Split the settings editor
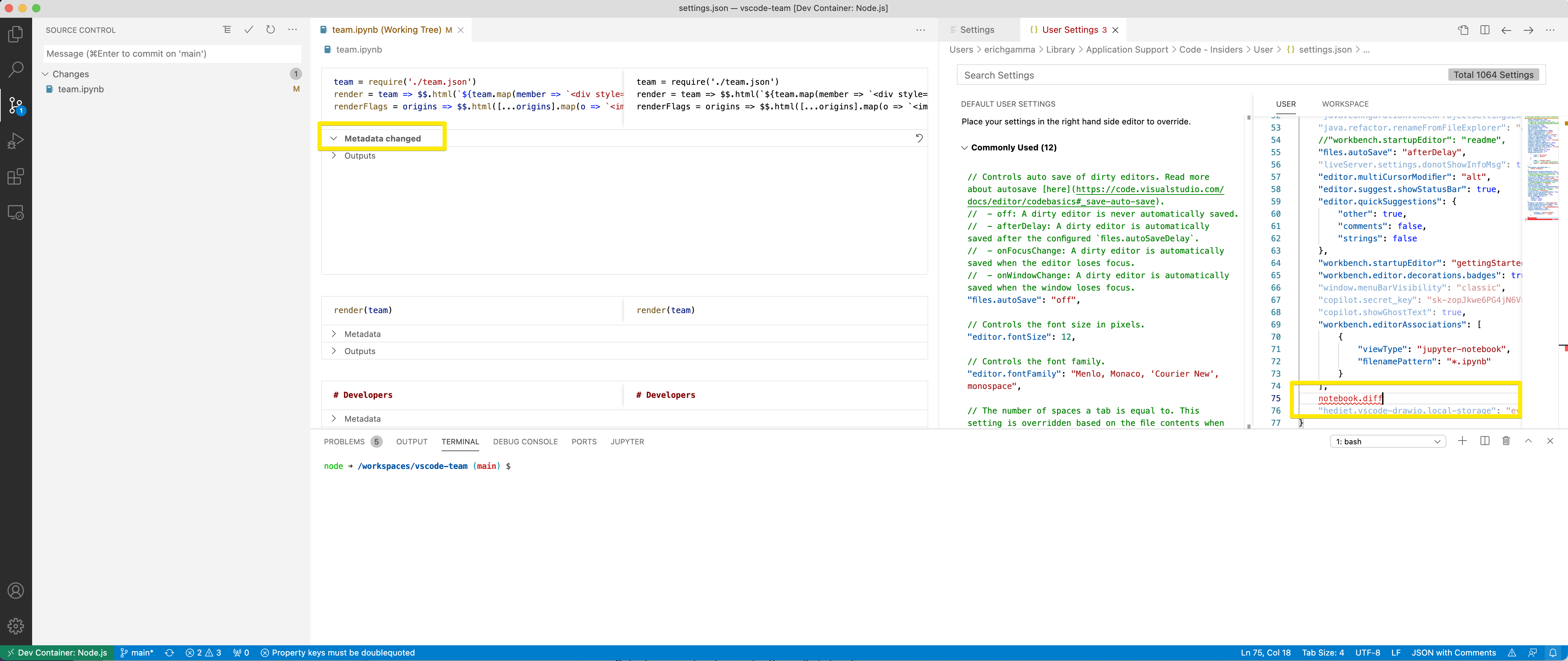 coord(1485,29)
